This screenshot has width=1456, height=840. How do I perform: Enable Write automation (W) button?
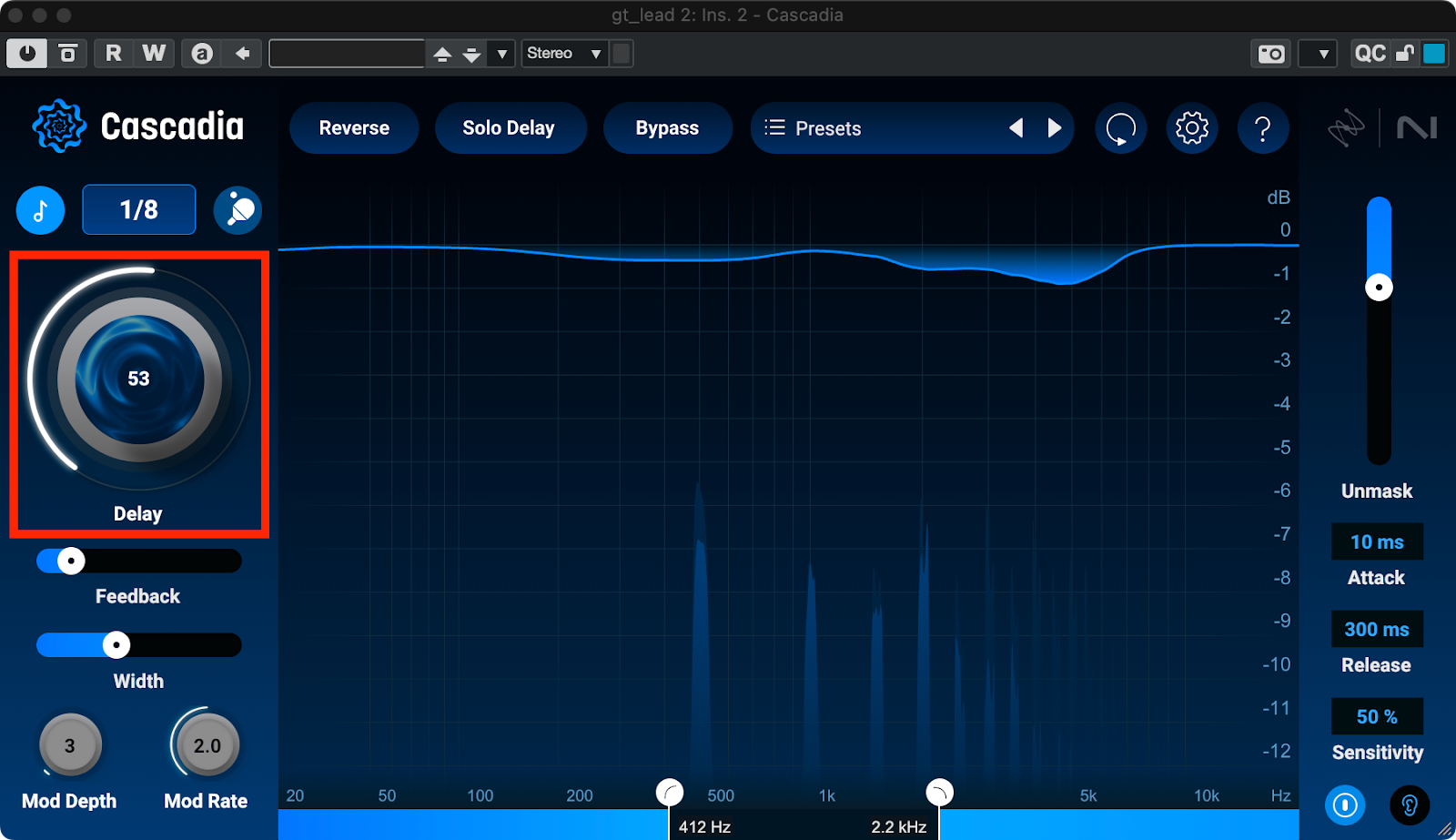point(154,54)
